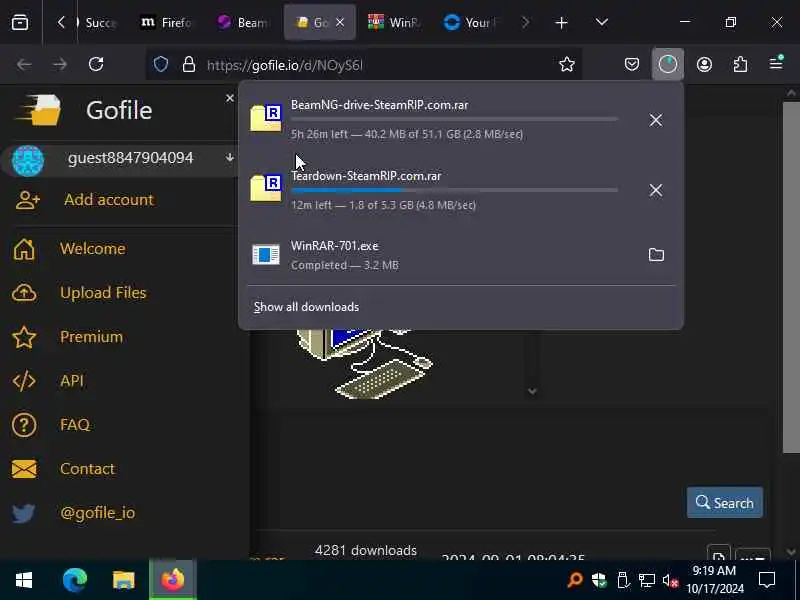This screenshot has height=600, width=800.
Task: Open Firefox account icon
Action: [704, 64]
